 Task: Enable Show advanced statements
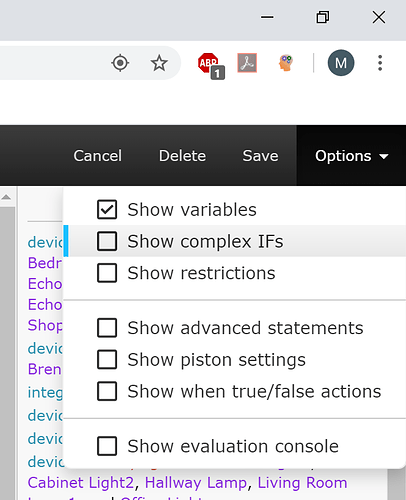coord(107,328)
